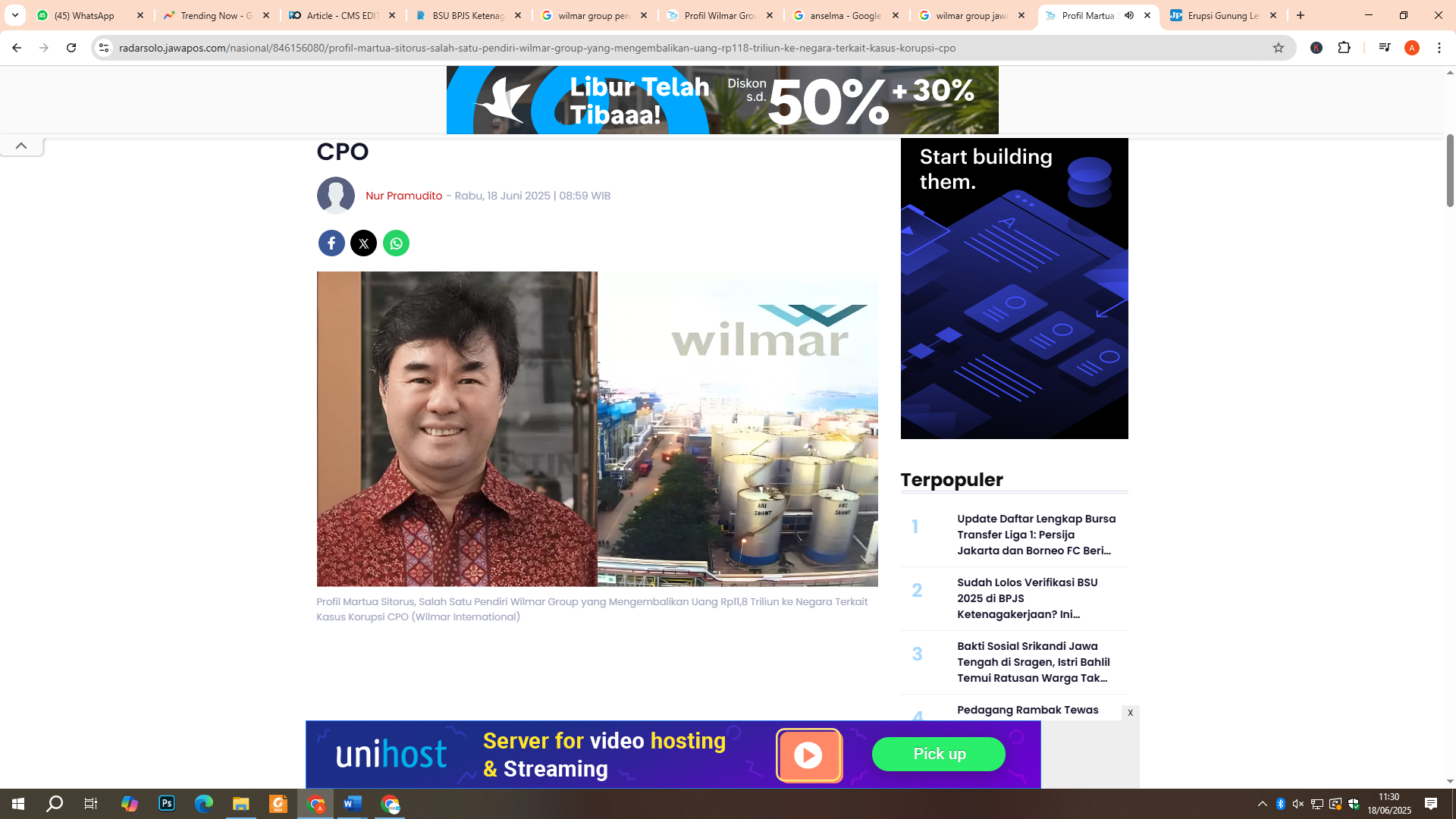Open Photoshop from taskbar
1456x819 pixels.
(x=167, y=804)
